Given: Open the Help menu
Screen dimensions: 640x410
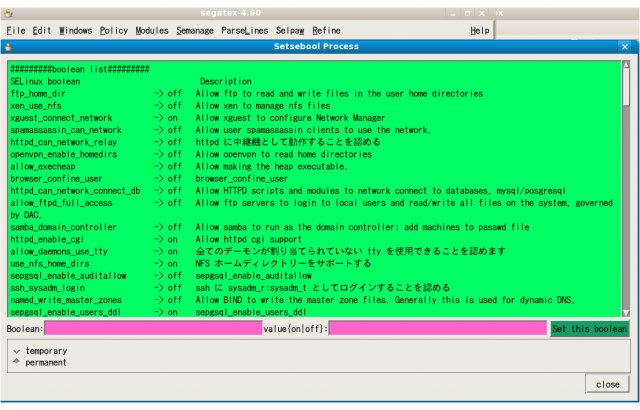Looking at the screenshot, I should pos(479,31).
